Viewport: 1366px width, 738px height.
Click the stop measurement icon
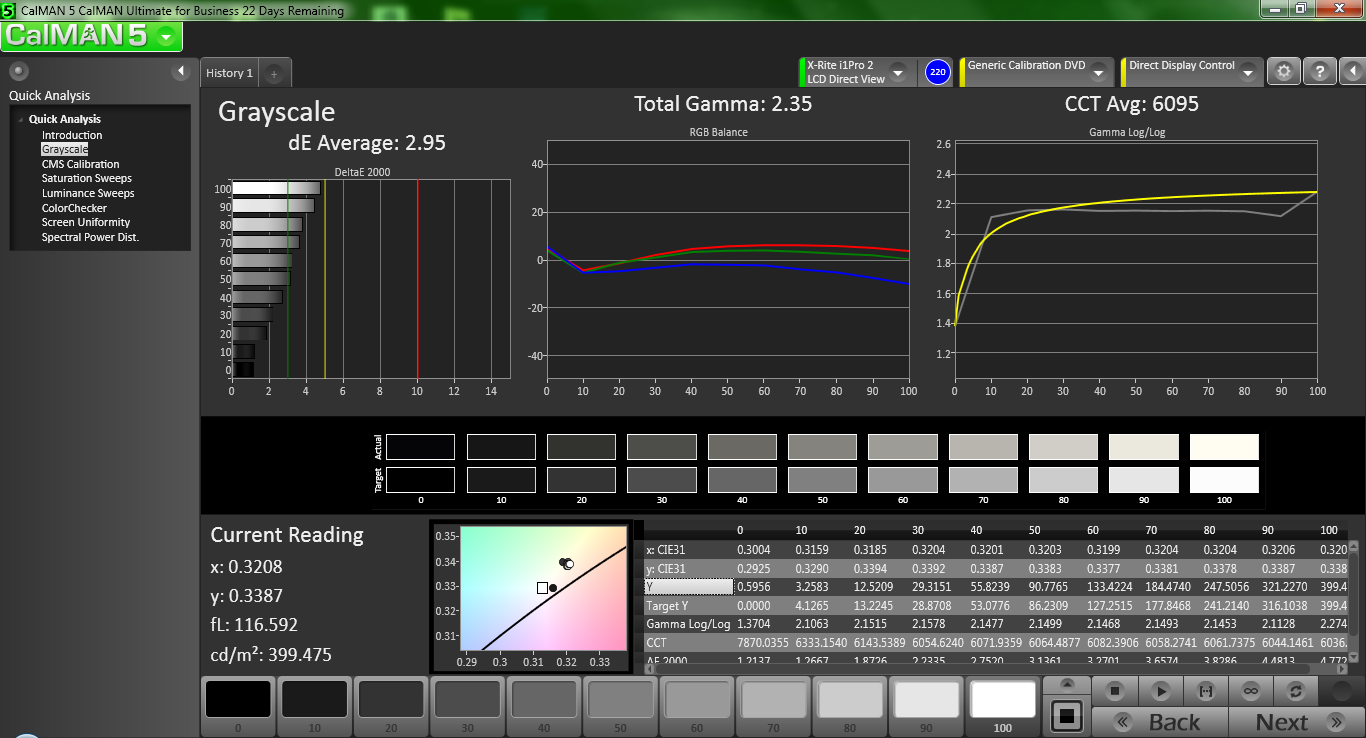[1116, 691]
